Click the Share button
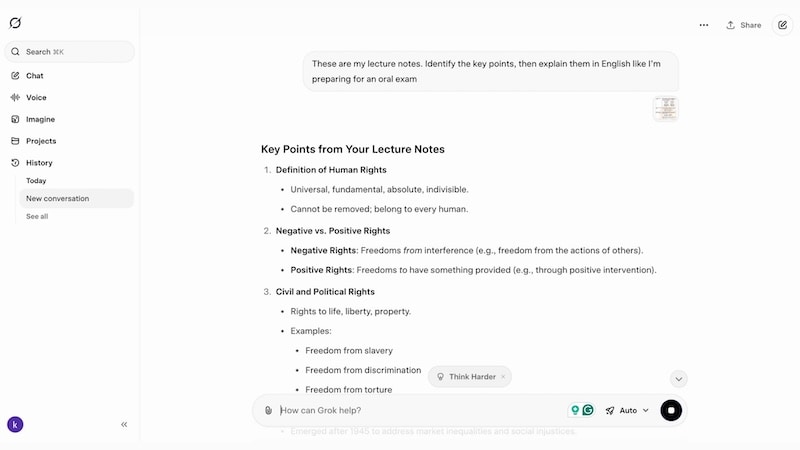 (x=744, y=25)
